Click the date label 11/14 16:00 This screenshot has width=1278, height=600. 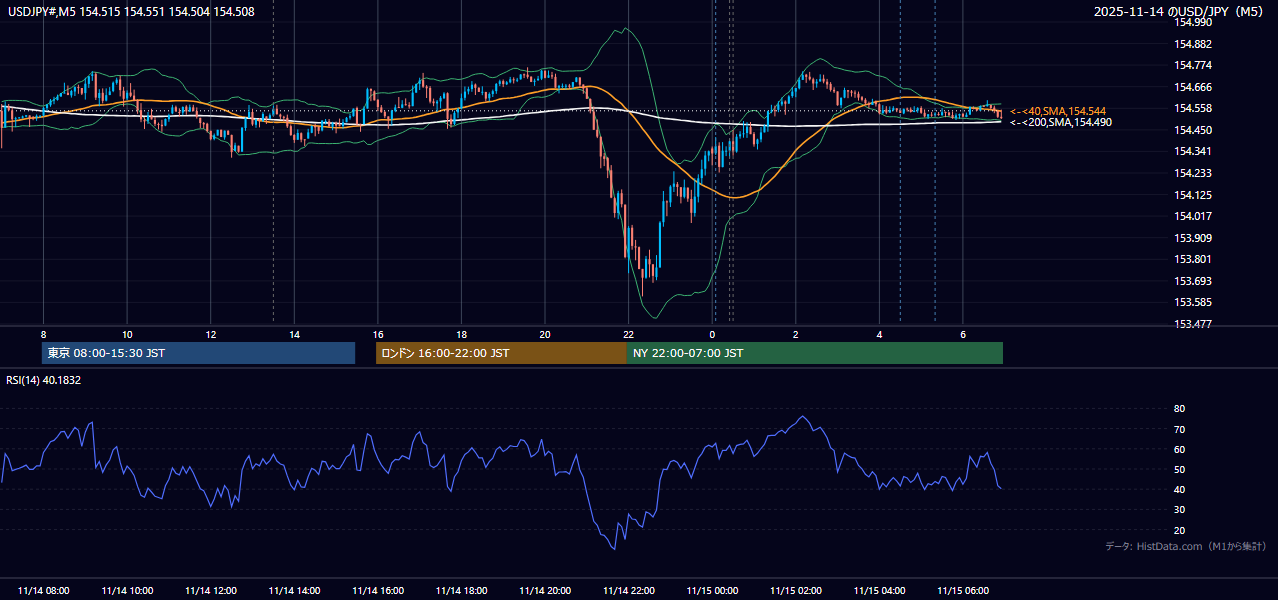click(x=378, y=591)
